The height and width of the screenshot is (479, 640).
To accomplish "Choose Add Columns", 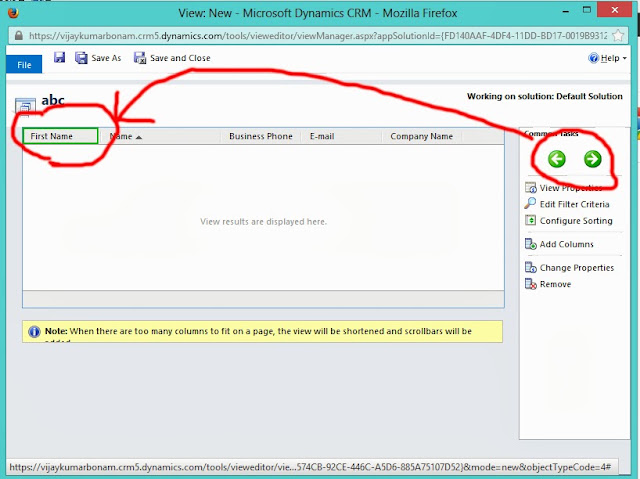I will click(x=567, y=244).
